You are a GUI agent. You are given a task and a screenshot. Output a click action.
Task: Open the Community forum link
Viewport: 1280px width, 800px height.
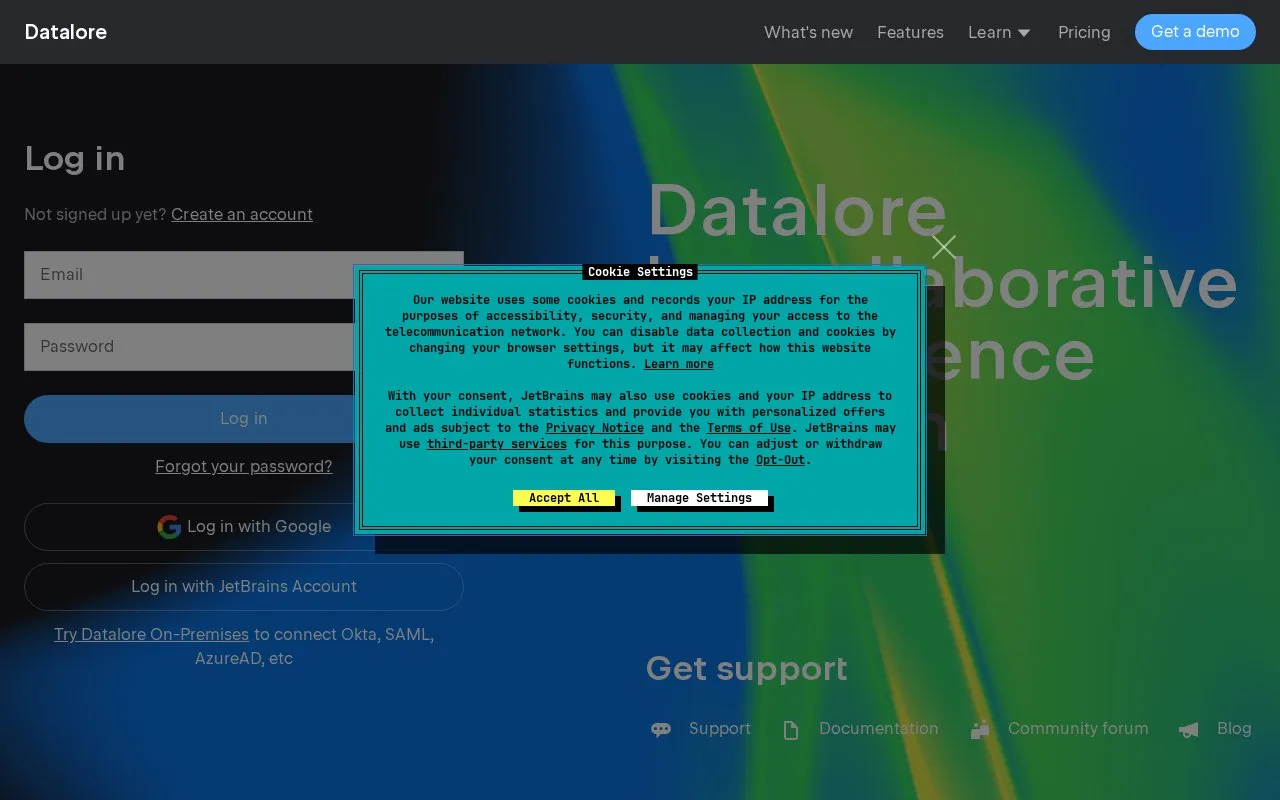pyautogui.click(x=1078, y=728)
